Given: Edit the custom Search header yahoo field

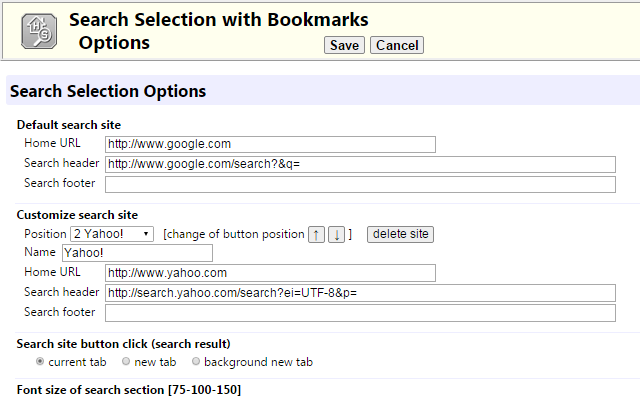Looking at the screenshot, I should click(360, 293).
